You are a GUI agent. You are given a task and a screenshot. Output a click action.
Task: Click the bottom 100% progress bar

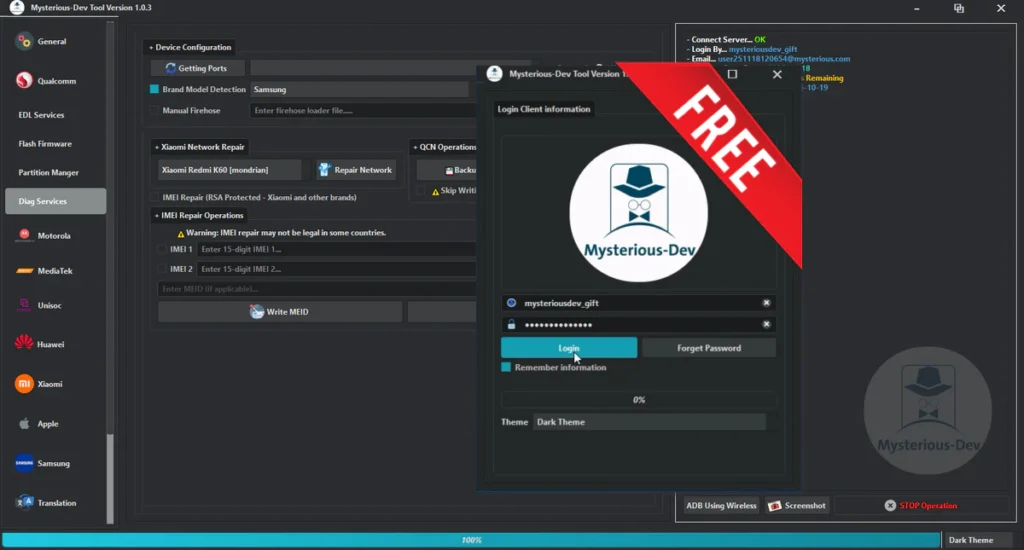(x=470, y=540)
